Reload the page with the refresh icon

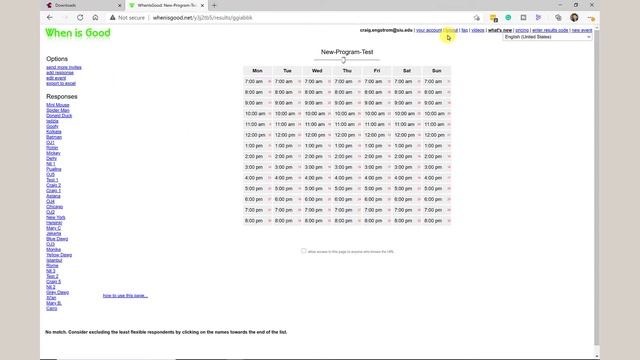point(80,18)
